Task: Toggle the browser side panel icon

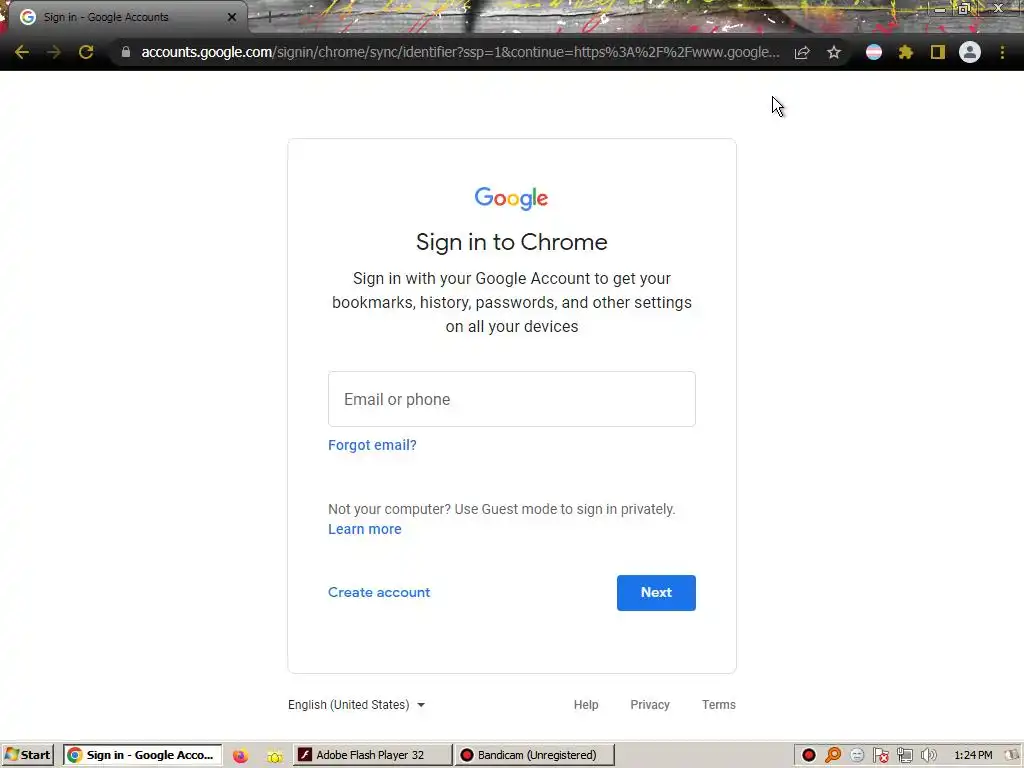Action: point(938,52)
